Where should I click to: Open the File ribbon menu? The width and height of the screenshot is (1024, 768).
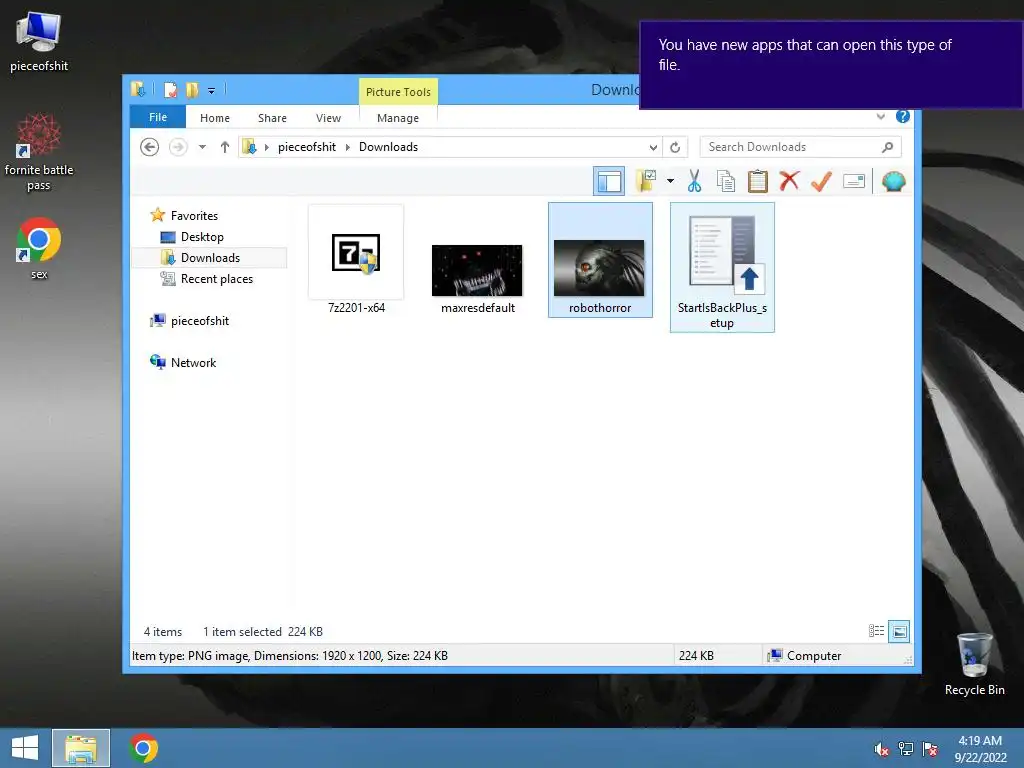pos(158,118)
